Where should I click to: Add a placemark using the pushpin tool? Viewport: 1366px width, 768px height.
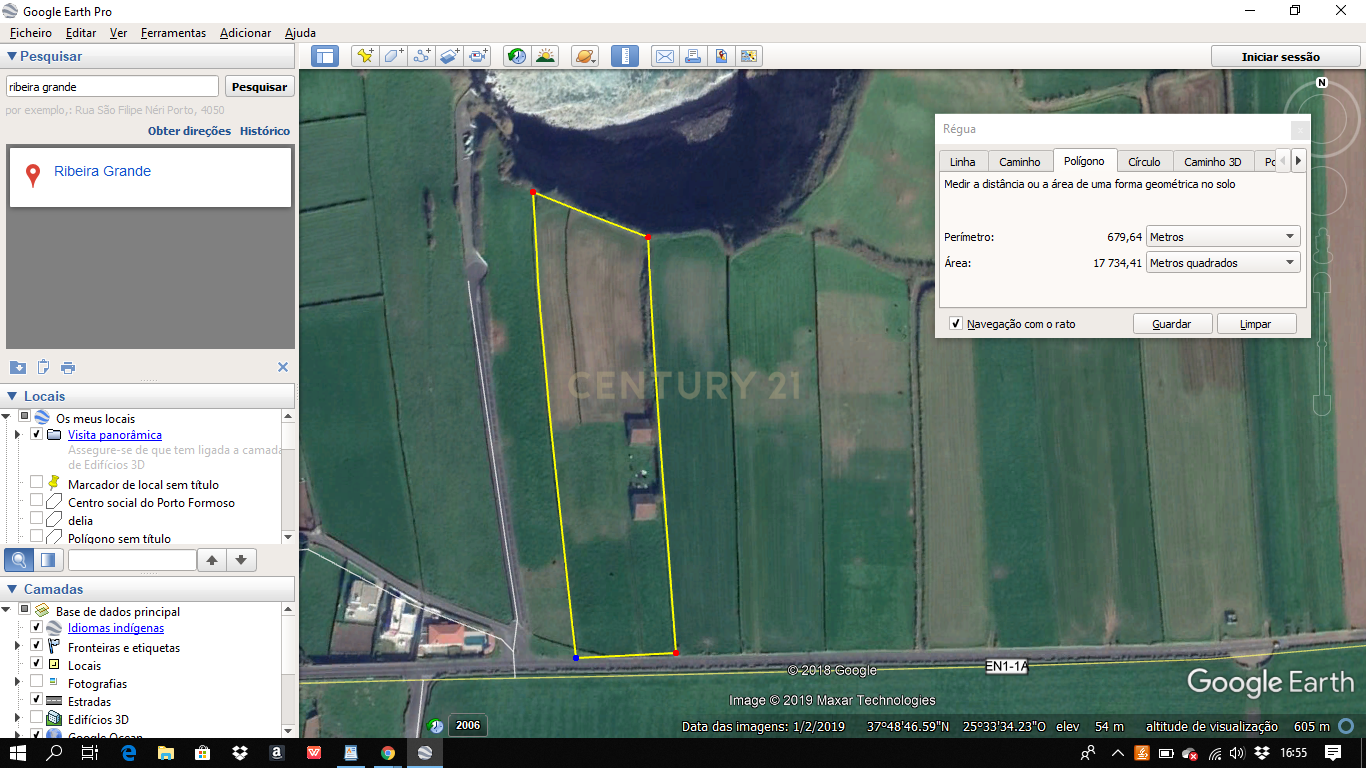[365, 56]
